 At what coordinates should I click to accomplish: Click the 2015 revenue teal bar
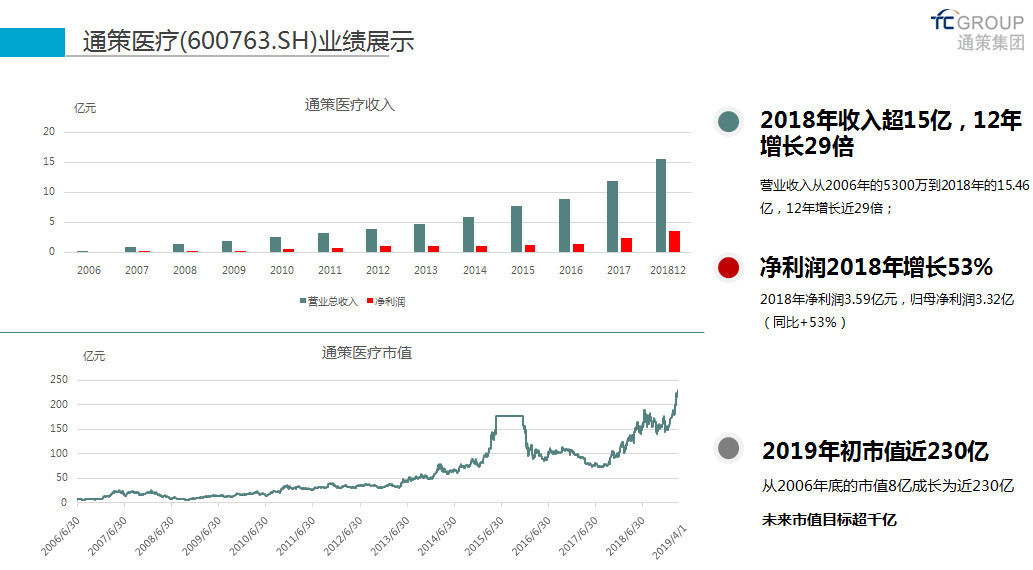pos(516,229)
